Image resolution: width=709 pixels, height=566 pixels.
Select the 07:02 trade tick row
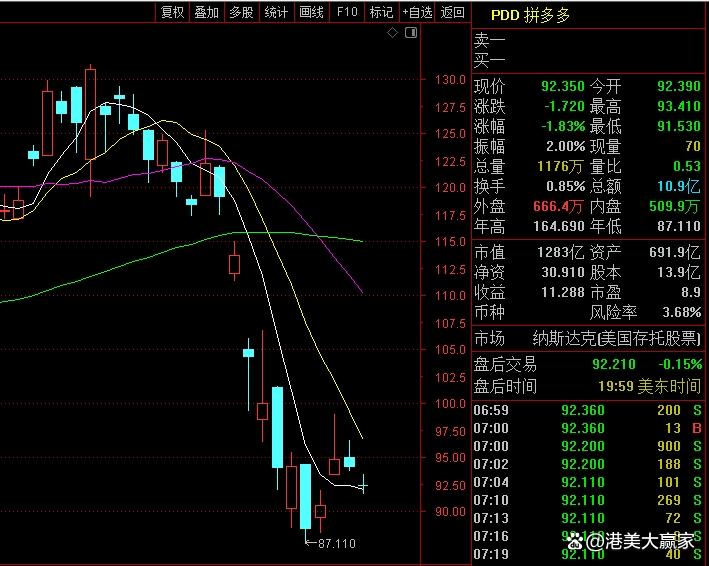pos(587,464)
